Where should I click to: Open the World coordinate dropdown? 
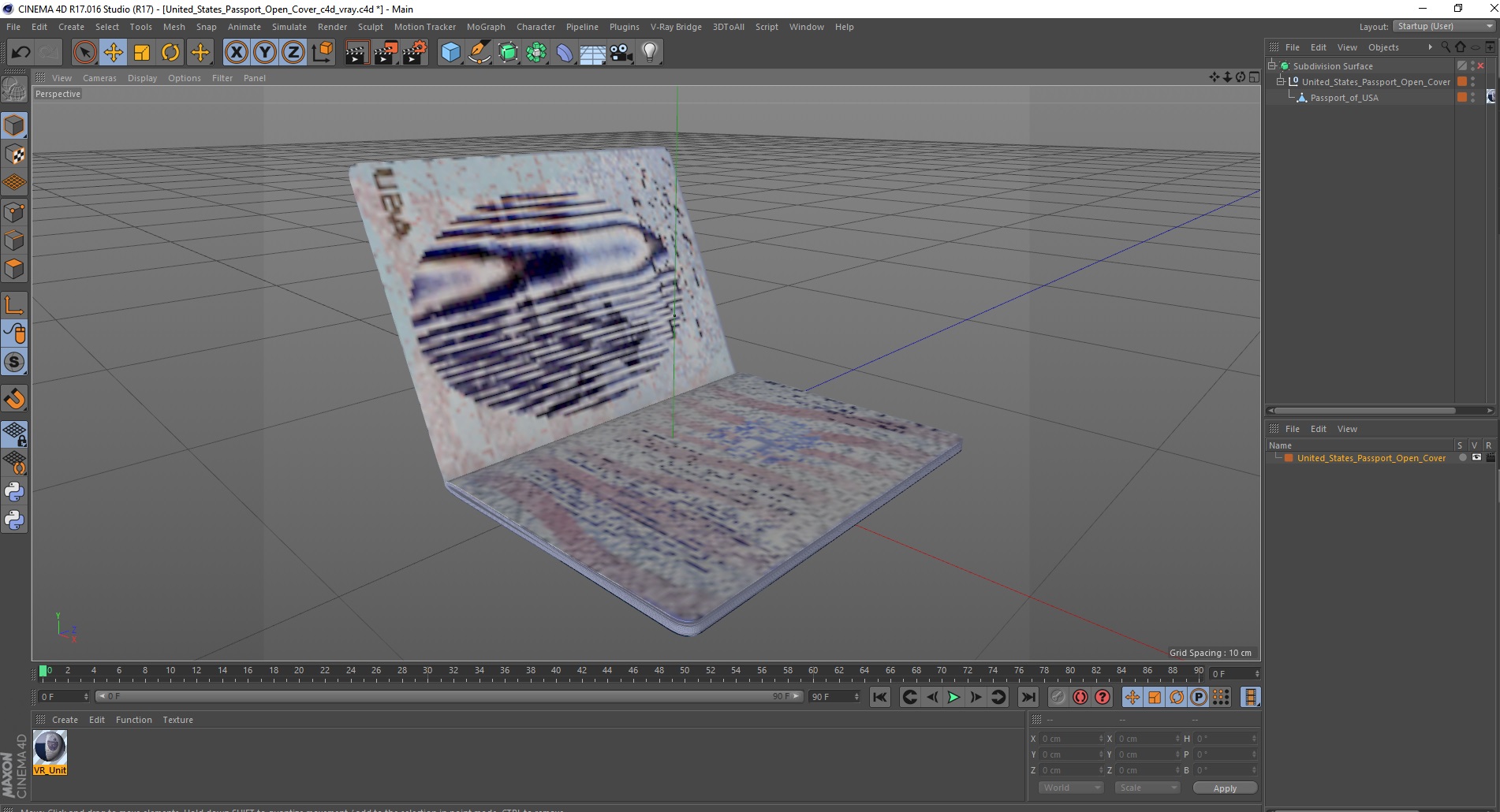[1070, 788]
